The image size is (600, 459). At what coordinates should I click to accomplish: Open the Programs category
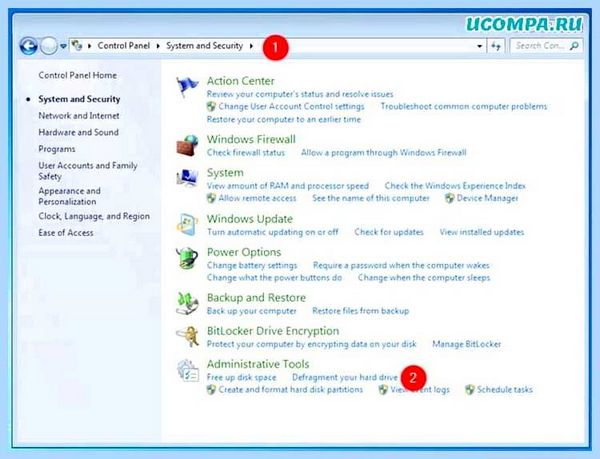(x=57, y=149)
